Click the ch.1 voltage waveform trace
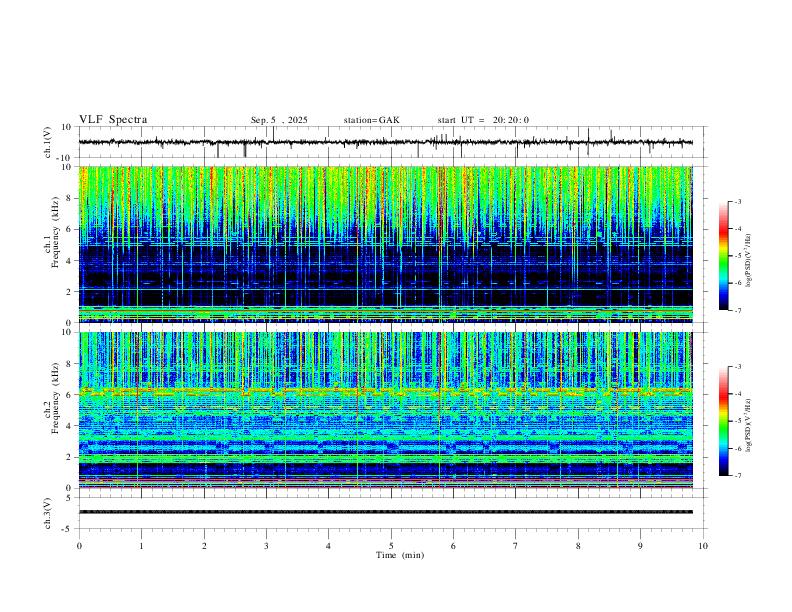This screenshot has height=612, width=792. pyautogui.click(x=385, y=142)
